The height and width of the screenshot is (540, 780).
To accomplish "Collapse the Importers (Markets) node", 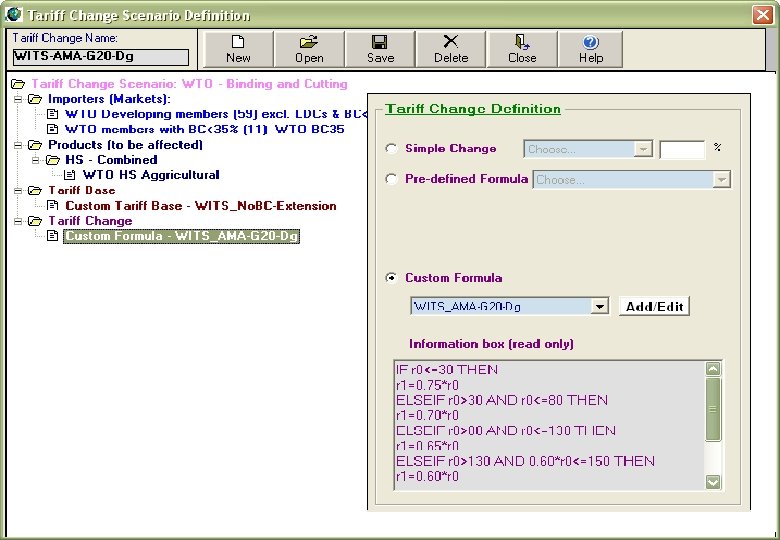I will coord(18,99).
